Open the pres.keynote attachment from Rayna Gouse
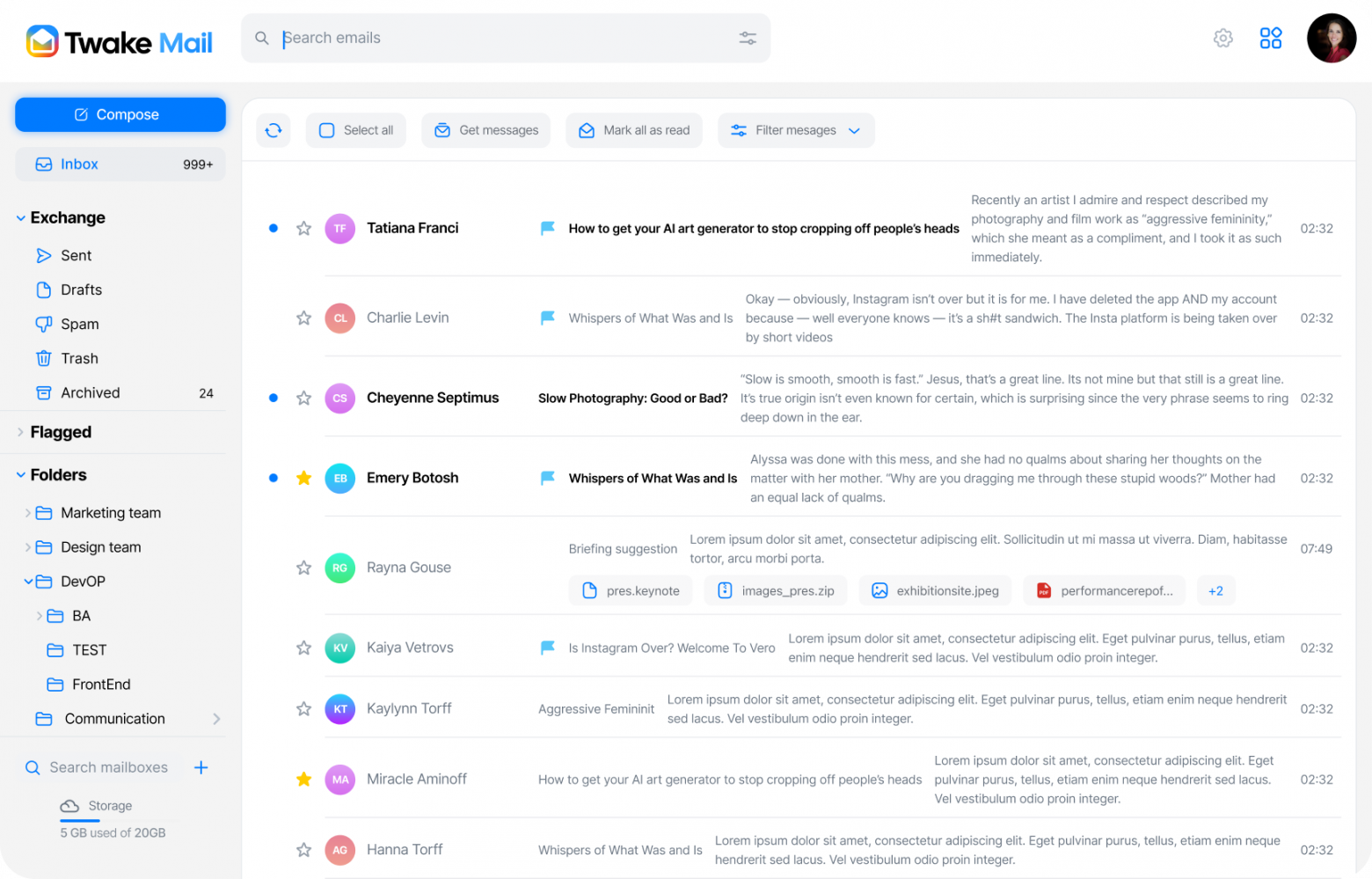The image size is (1372, 879). click(x=630, y=590)
